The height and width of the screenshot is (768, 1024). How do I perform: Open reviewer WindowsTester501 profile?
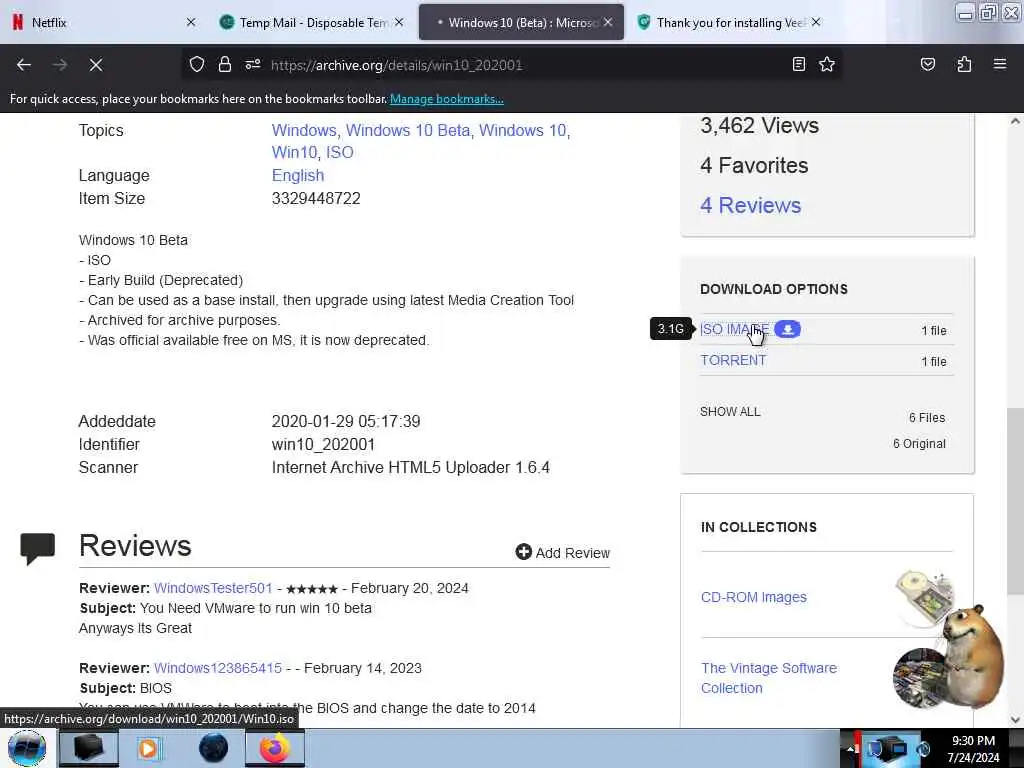tap(213, 588)
